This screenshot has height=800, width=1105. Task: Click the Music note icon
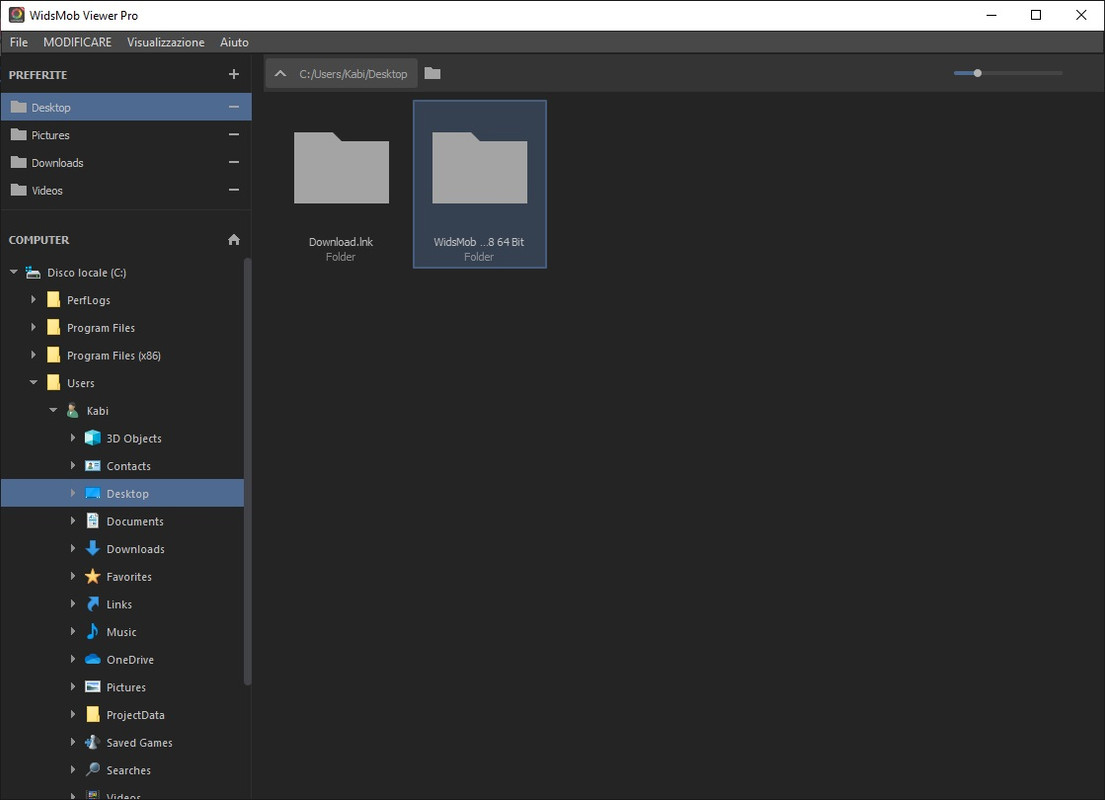[92, 632]
